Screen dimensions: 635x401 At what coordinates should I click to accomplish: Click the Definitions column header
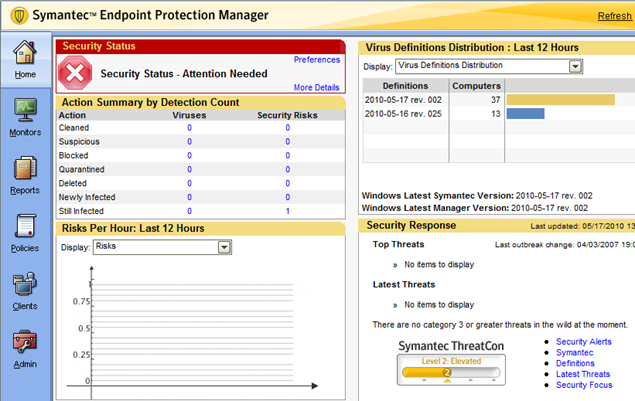pos(405,86)
